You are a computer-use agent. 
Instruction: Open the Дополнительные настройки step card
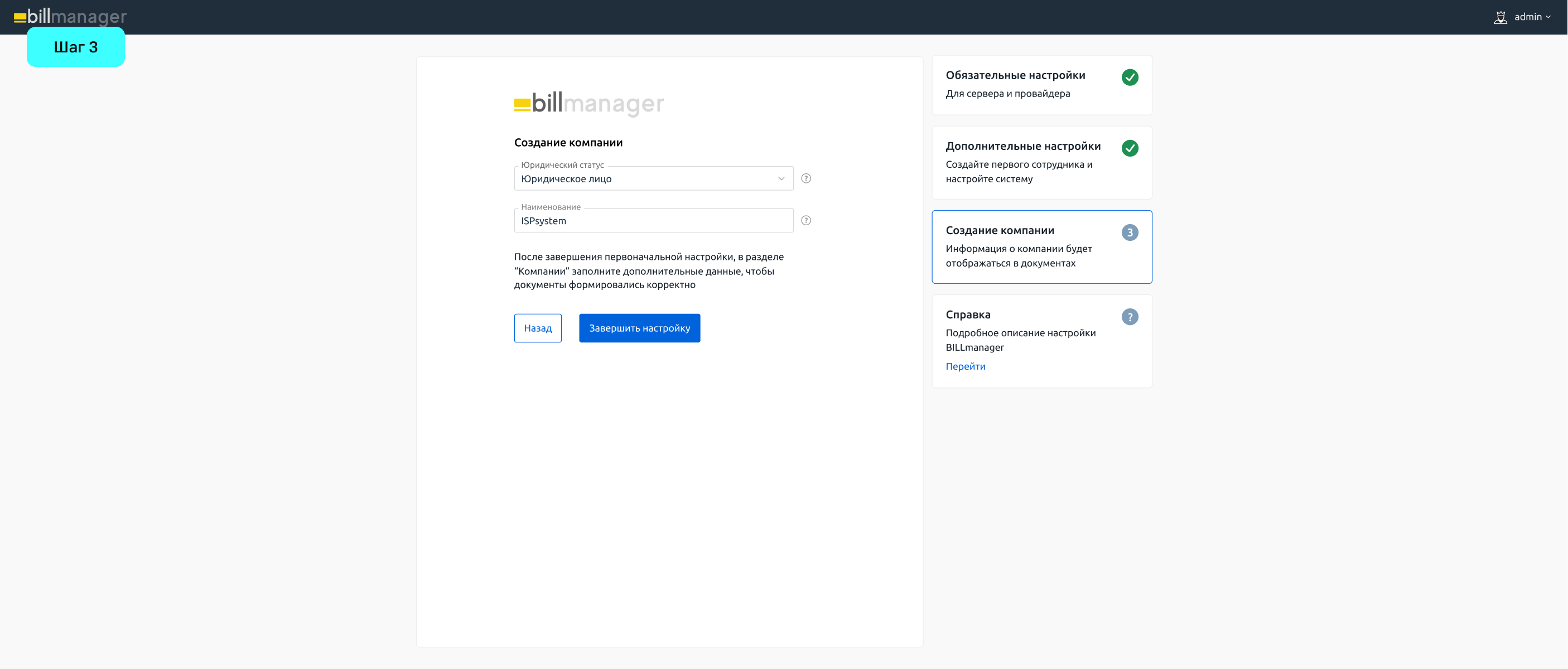(1041, 162)
